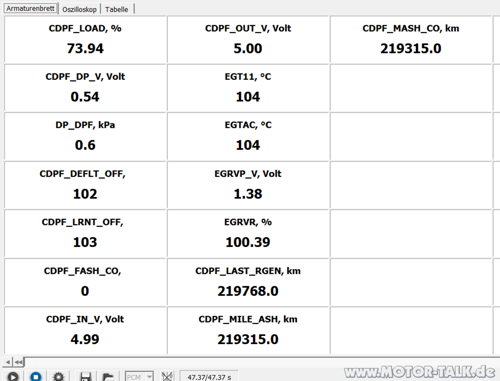Image resolution: width=500 pixels, height=381 pixels.
Task: Click the CDPF_MILE_ASH, km label
Action: (x=248, y=319)
